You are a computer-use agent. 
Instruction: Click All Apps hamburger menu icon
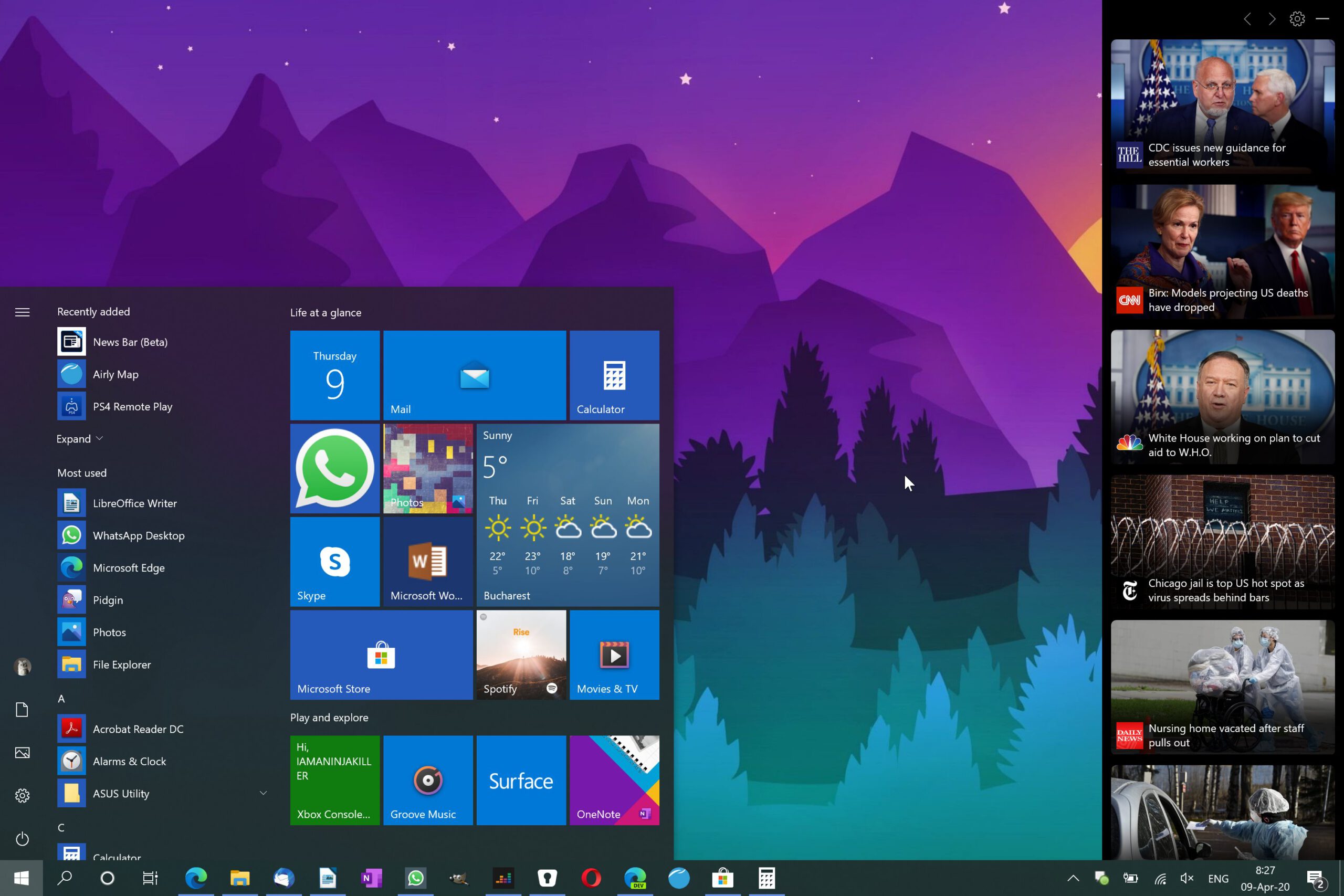click(x=22, y=310)
